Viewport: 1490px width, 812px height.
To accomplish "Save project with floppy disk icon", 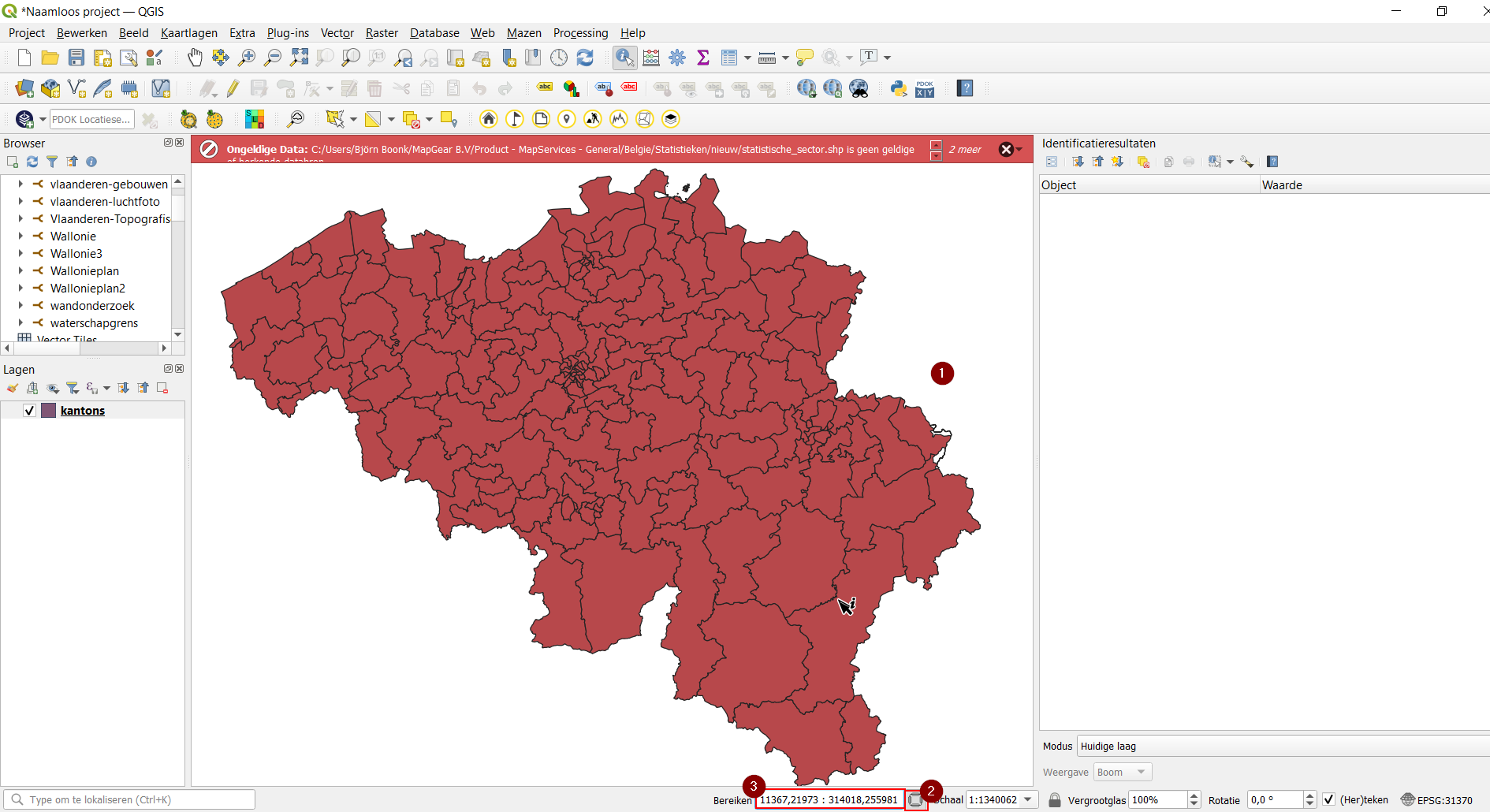I will [76, 58].
